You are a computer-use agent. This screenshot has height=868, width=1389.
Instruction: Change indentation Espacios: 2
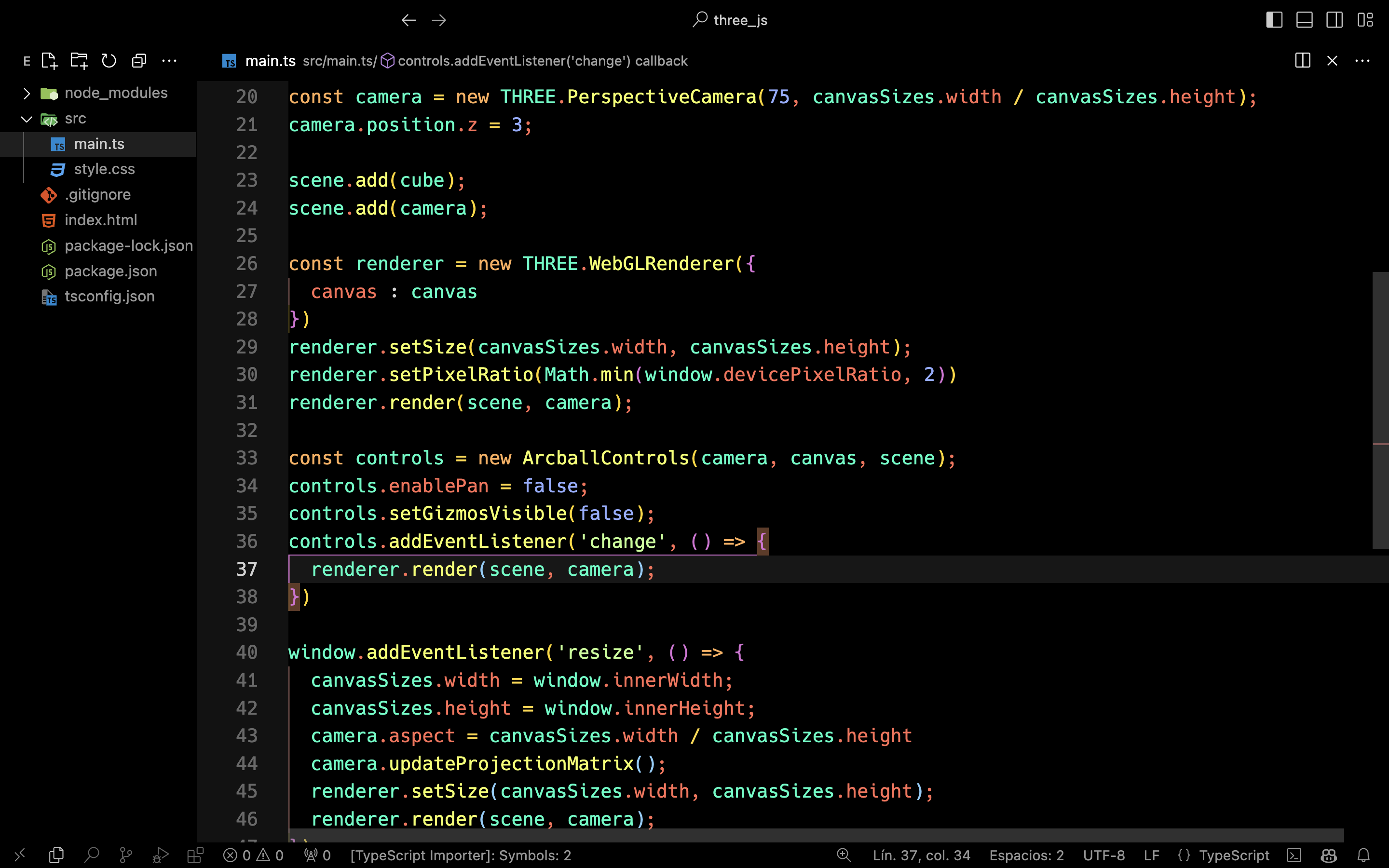tap(1026, 855)
